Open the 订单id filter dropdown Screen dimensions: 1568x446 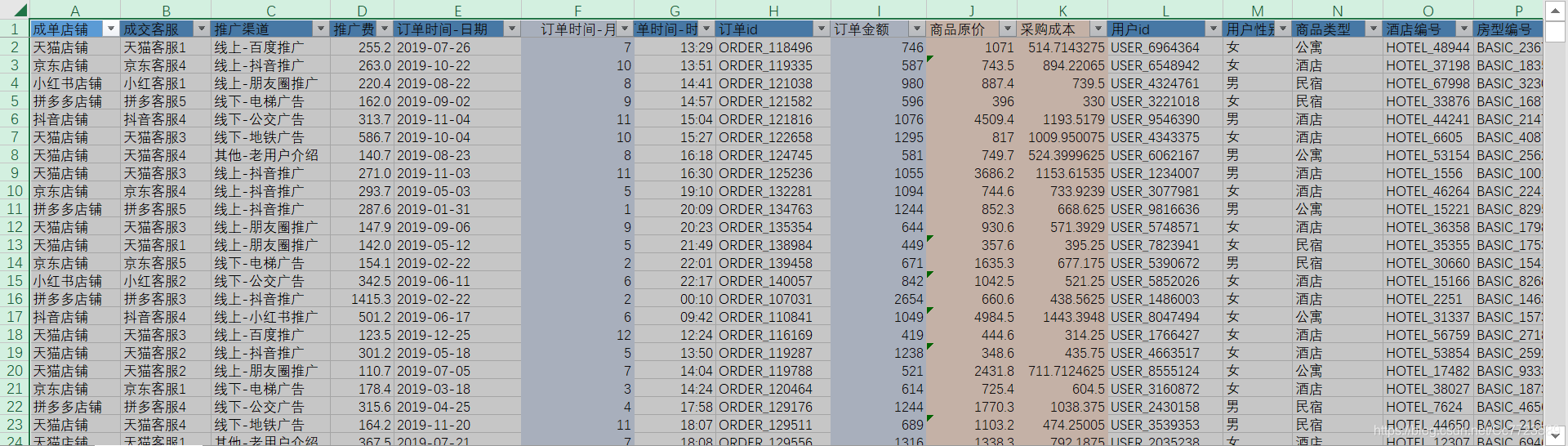(x=822, y=29)
